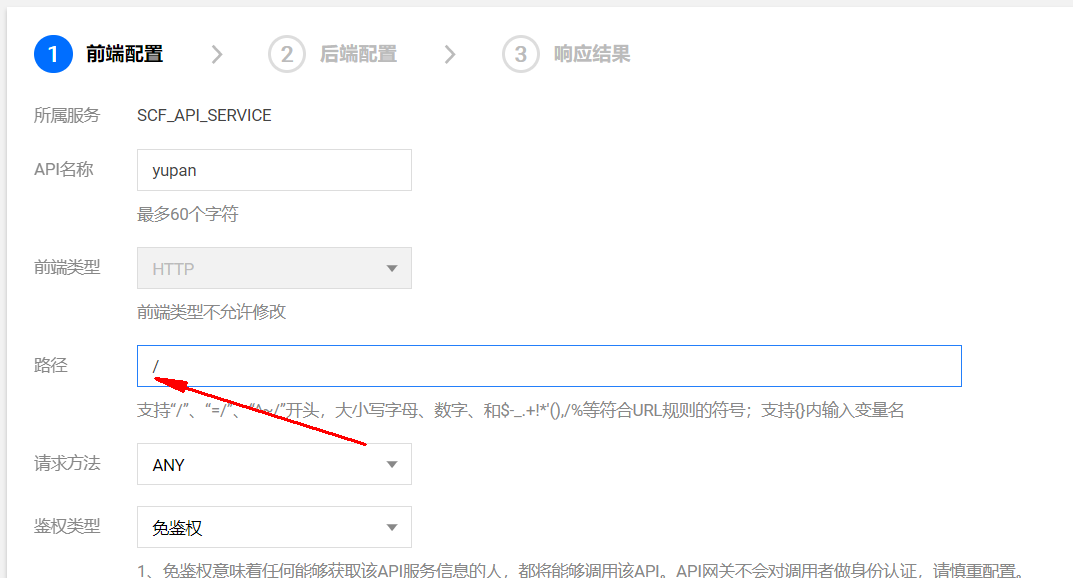Click the arrow icon in 鉴权类型 dropdown
The image size is (1073, 578).
391,528
